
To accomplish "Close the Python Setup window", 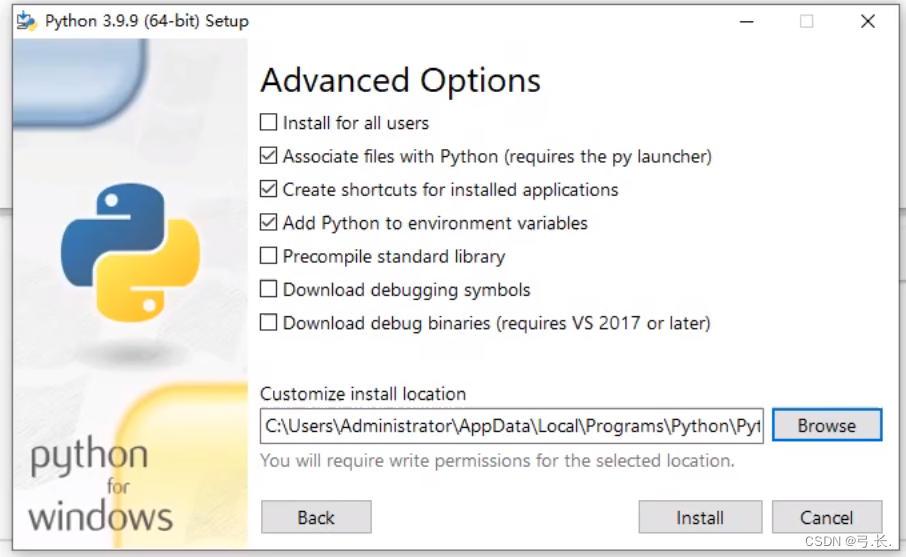I will (x=867, y=21).
